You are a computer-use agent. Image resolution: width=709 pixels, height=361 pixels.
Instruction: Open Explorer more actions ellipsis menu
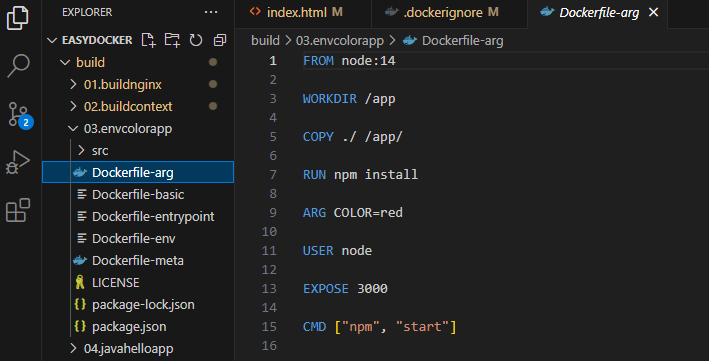coord(211,12)
